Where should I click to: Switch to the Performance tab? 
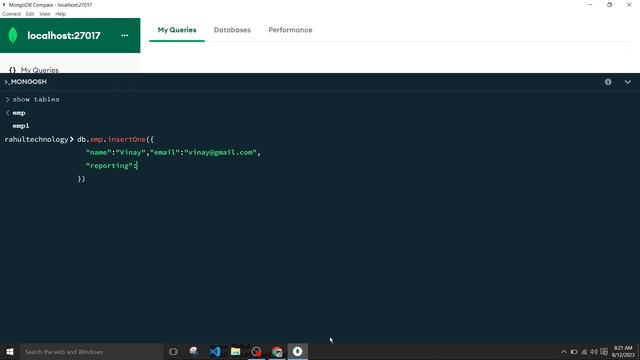[x=290, y=30]
